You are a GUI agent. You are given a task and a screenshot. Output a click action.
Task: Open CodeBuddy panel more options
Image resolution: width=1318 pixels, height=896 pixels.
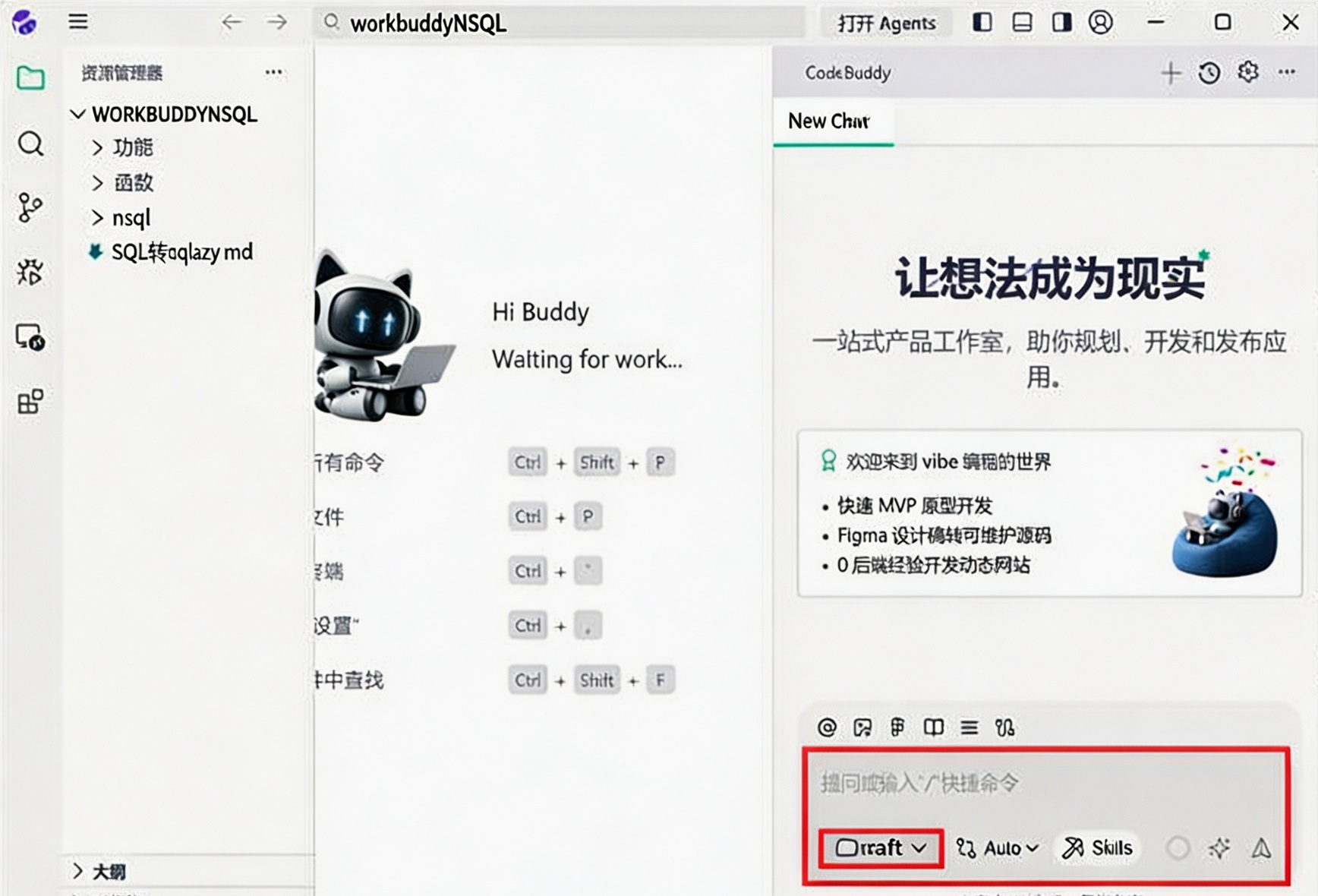[x=1287, y=72]
